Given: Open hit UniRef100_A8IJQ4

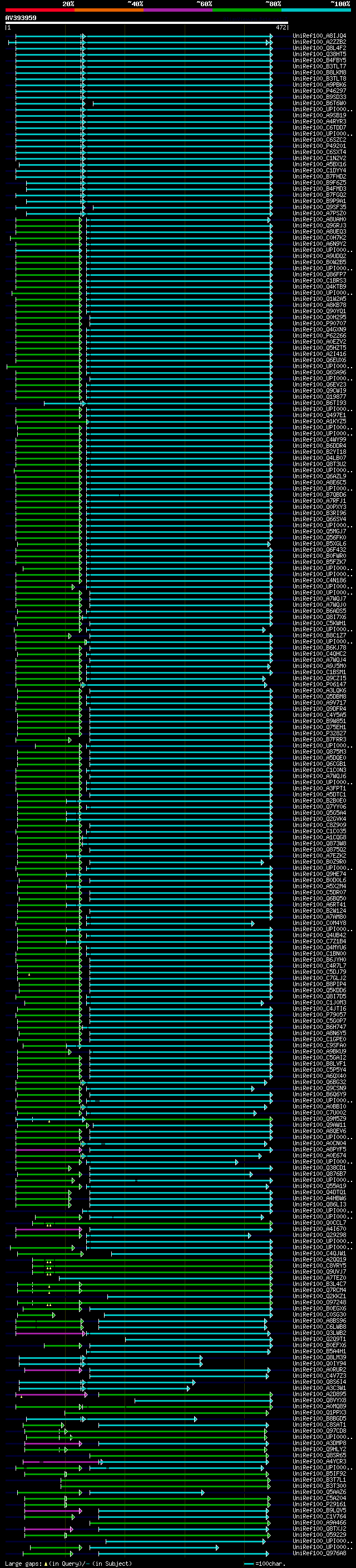Looking at the screenshot, I should [319, 36].
